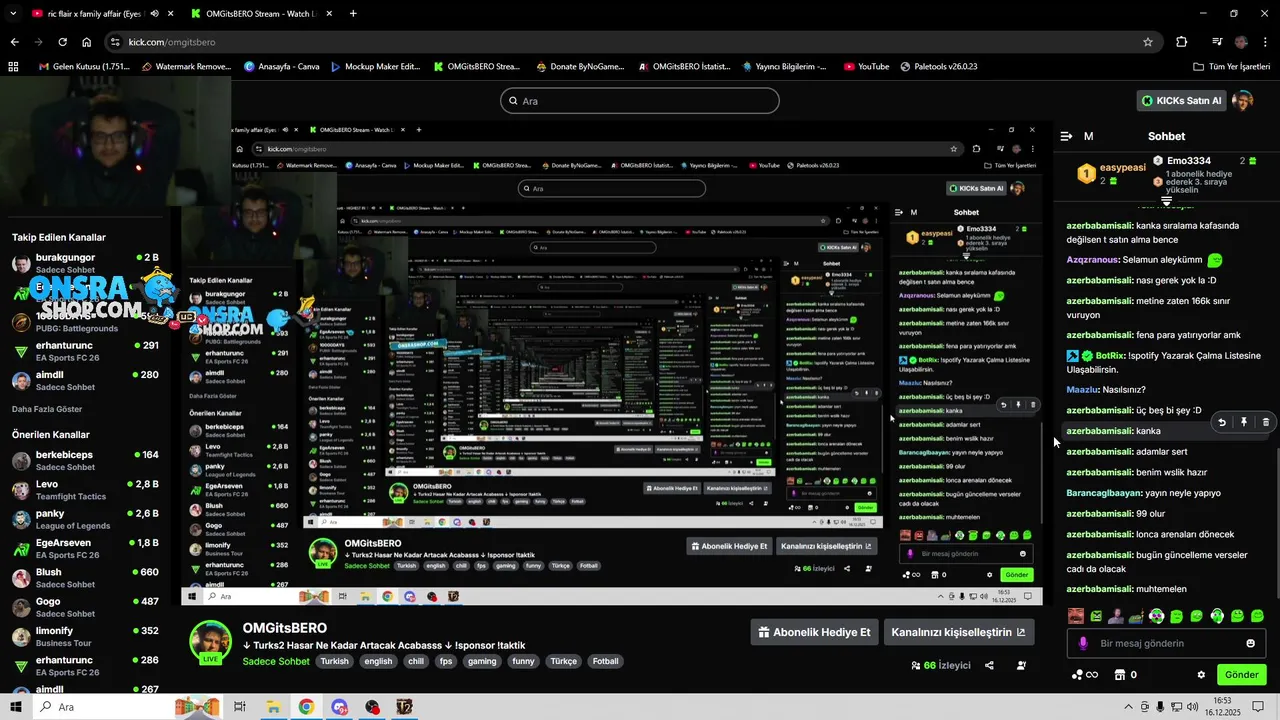
Task: Expand 'Daha Fazla Göster' in followed channels
Action: point(47,409)
